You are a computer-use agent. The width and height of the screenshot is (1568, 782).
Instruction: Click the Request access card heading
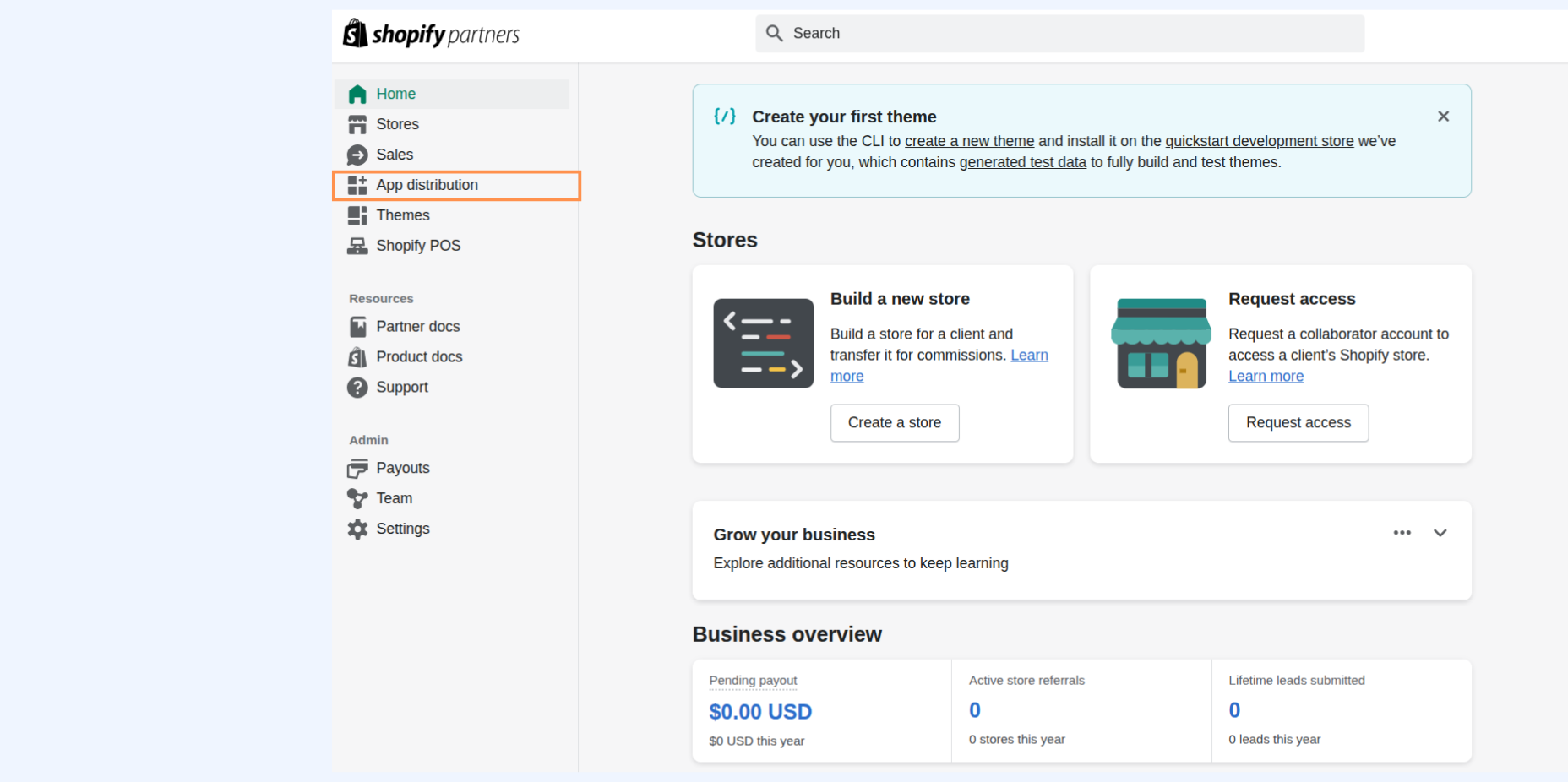1292,299
